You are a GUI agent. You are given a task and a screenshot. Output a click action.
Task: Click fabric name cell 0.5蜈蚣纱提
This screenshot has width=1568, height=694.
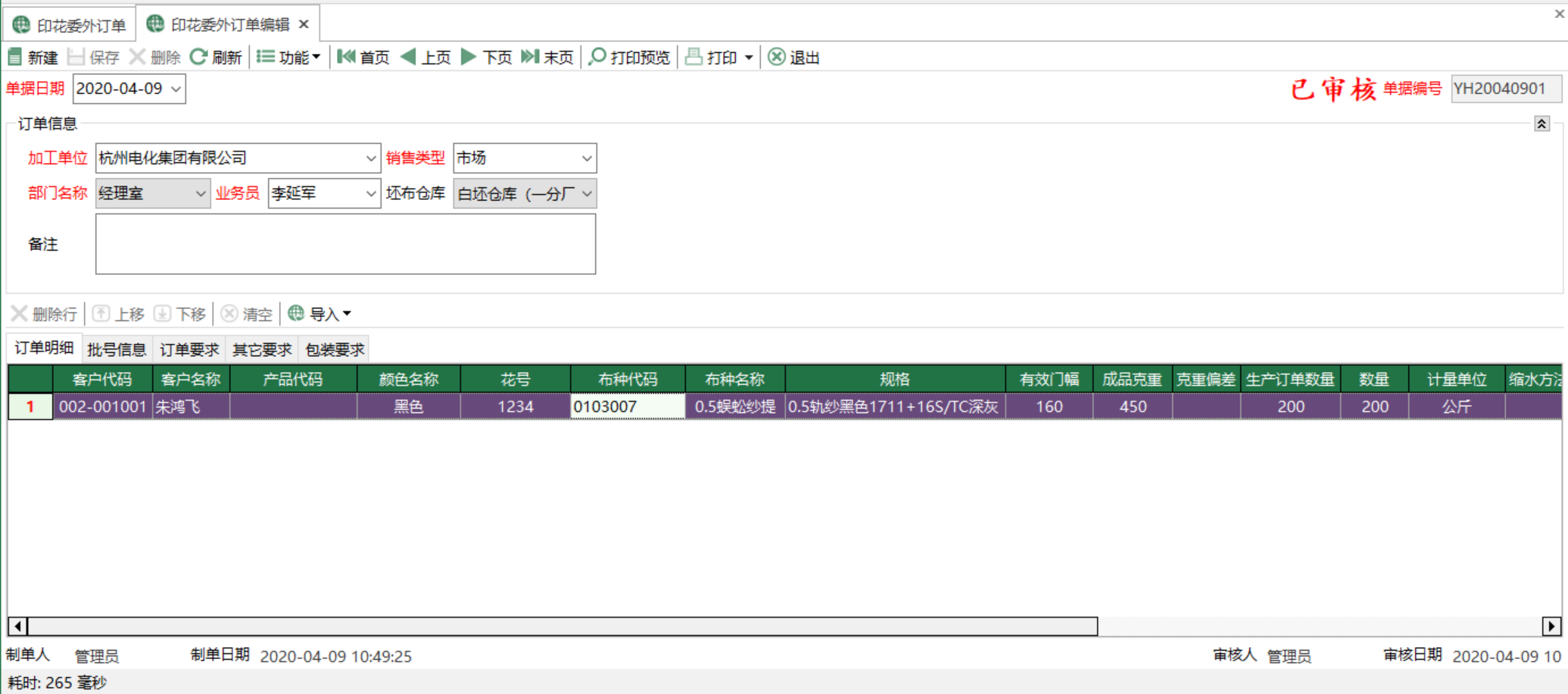point(735,407)
